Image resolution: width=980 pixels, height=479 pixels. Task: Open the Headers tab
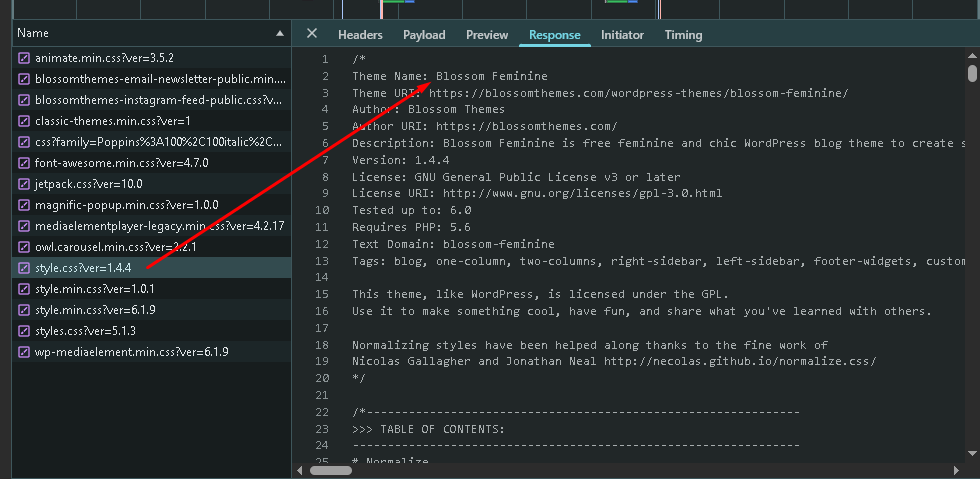[360, 35]
